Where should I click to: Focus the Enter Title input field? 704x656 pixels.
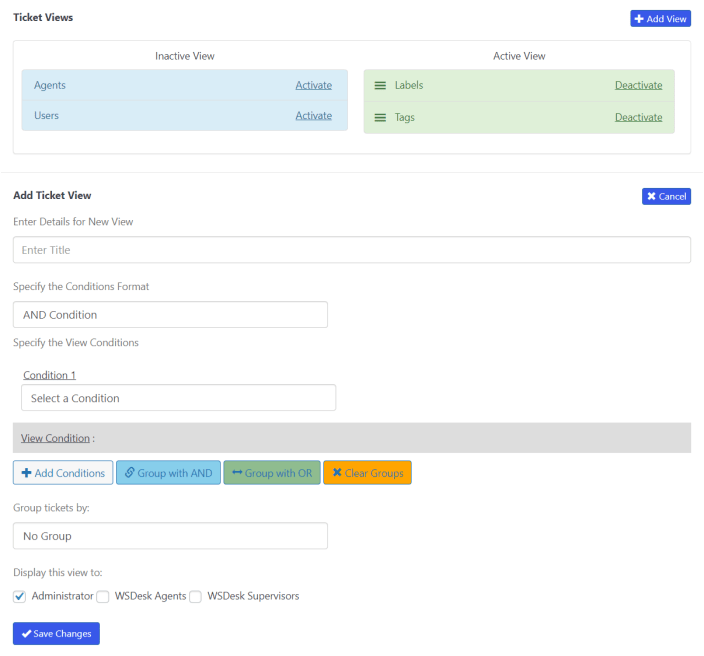click(x=352, y=250)
